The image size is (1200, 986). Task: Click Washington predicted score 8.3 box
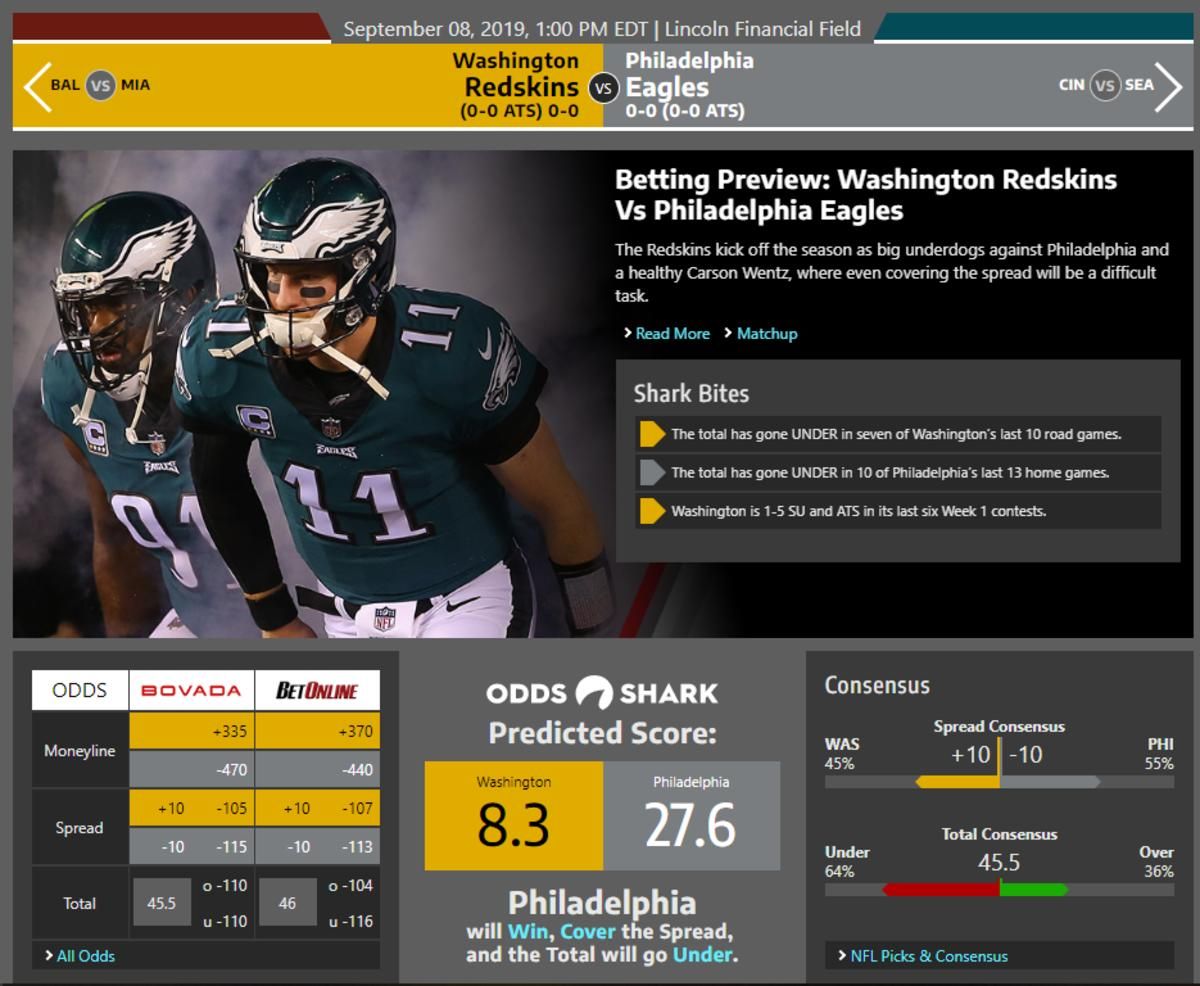[514, 816]
